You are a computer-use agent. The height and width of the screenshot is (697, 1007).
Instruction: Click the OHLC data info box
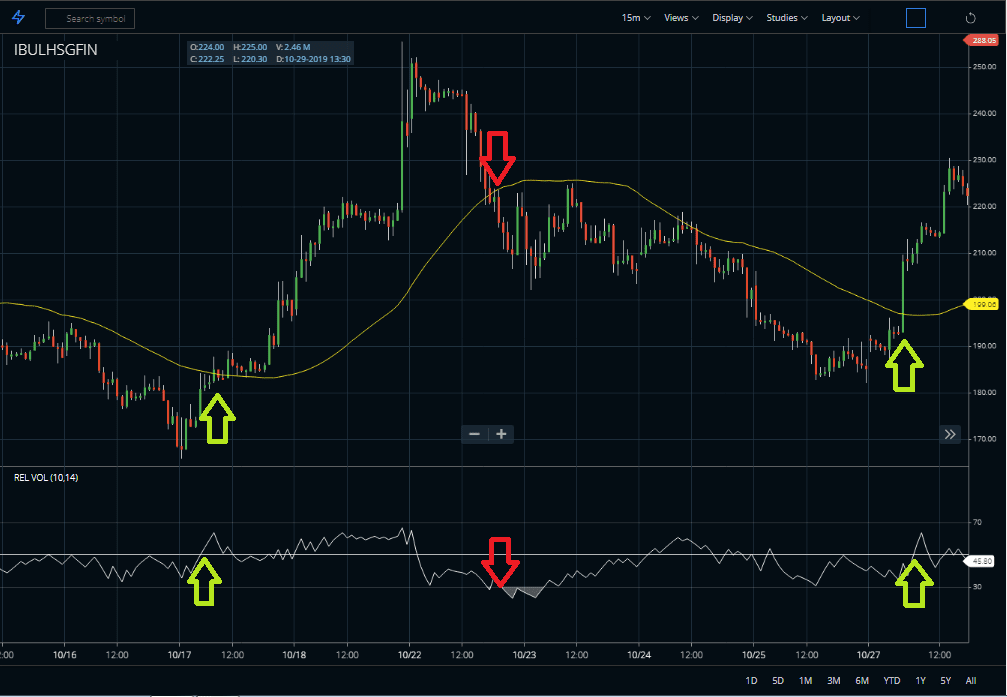tap(270, 53)
